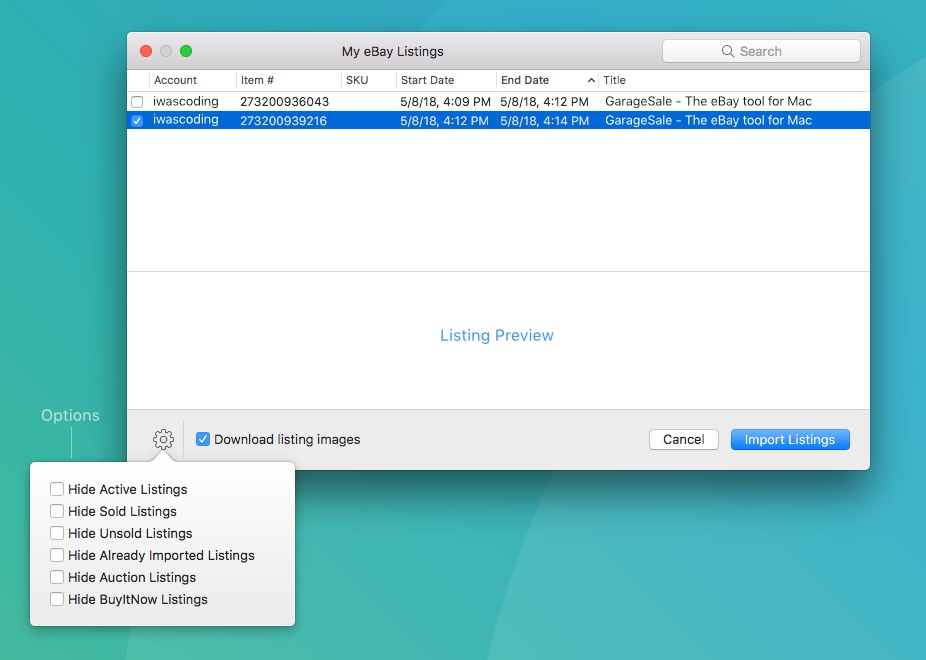Viewport: 926px width, 660px height.
Task: Enable Hide Sold Listings option
Action: (x=57, y=511)
